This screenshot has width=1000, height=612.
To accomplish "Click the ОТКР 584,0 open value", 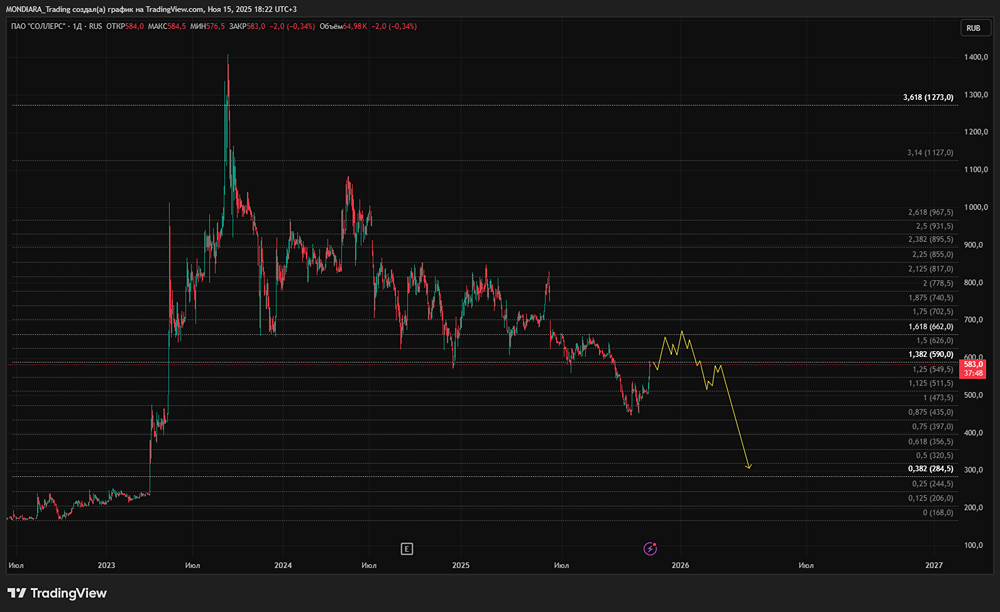I will point(125,26).
